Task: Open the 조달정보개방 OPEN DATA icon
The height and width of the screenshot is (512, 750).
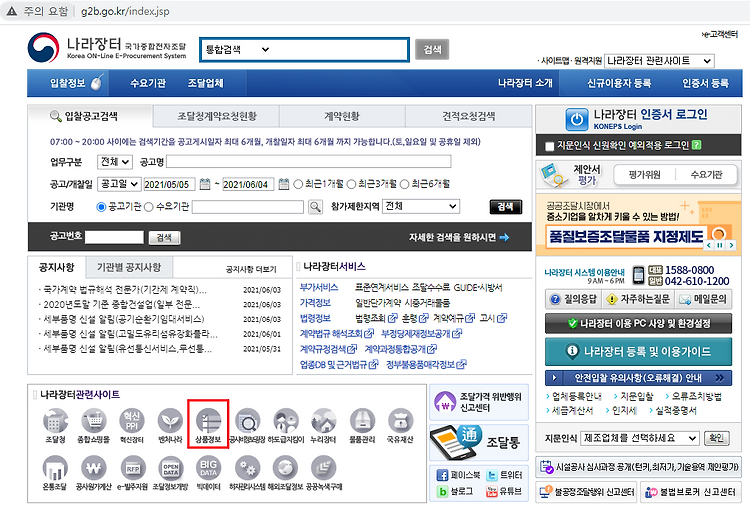Action: click(x=171, y=468)
